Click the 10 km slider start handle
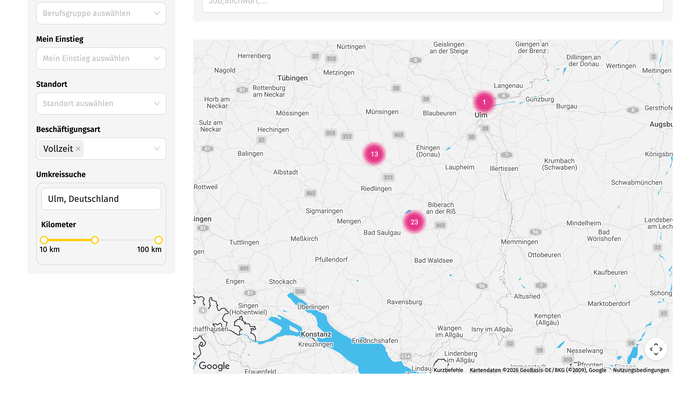 [x=44, y=240]
